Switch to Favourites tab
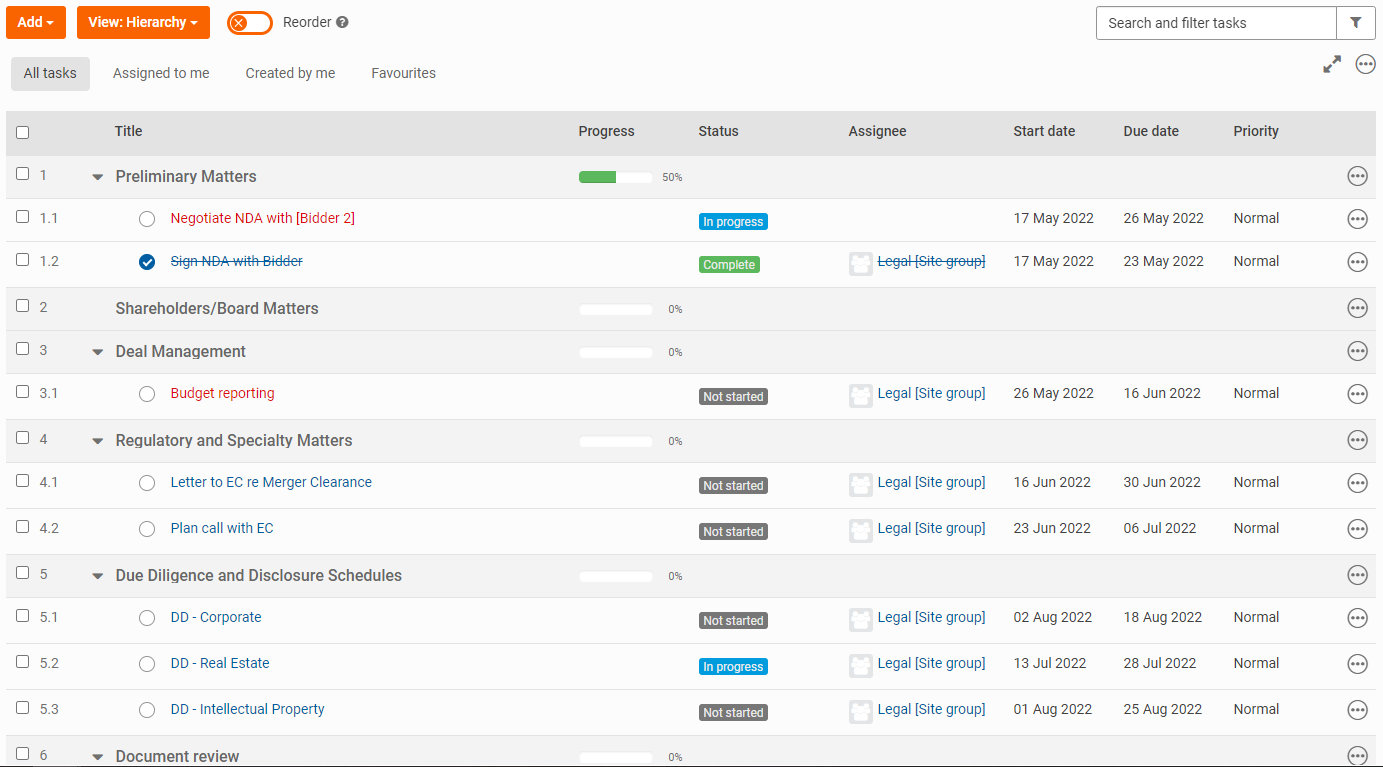This screenshot has width=1383, height=767. [x=403, y=73]
